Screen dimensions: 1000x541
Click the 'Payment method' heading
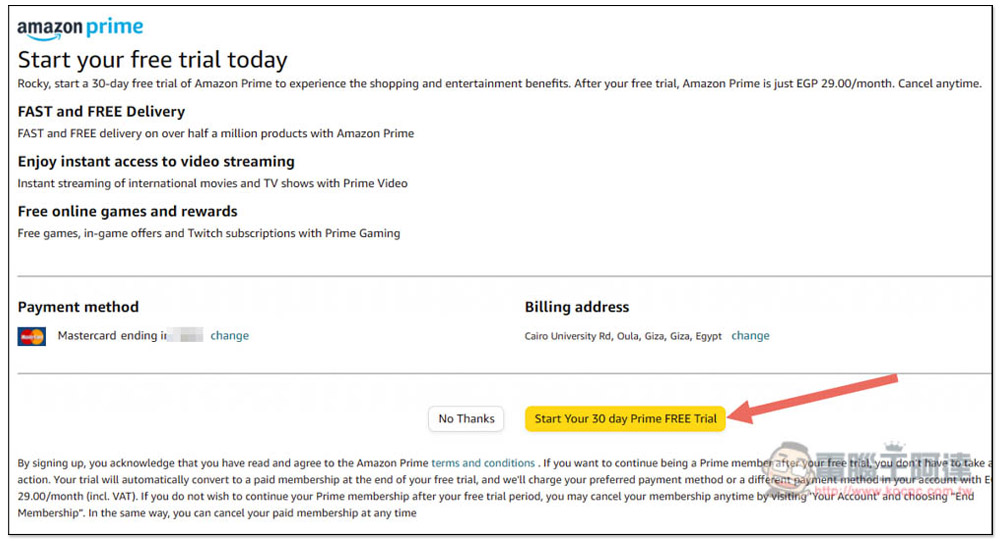[78, 307]
